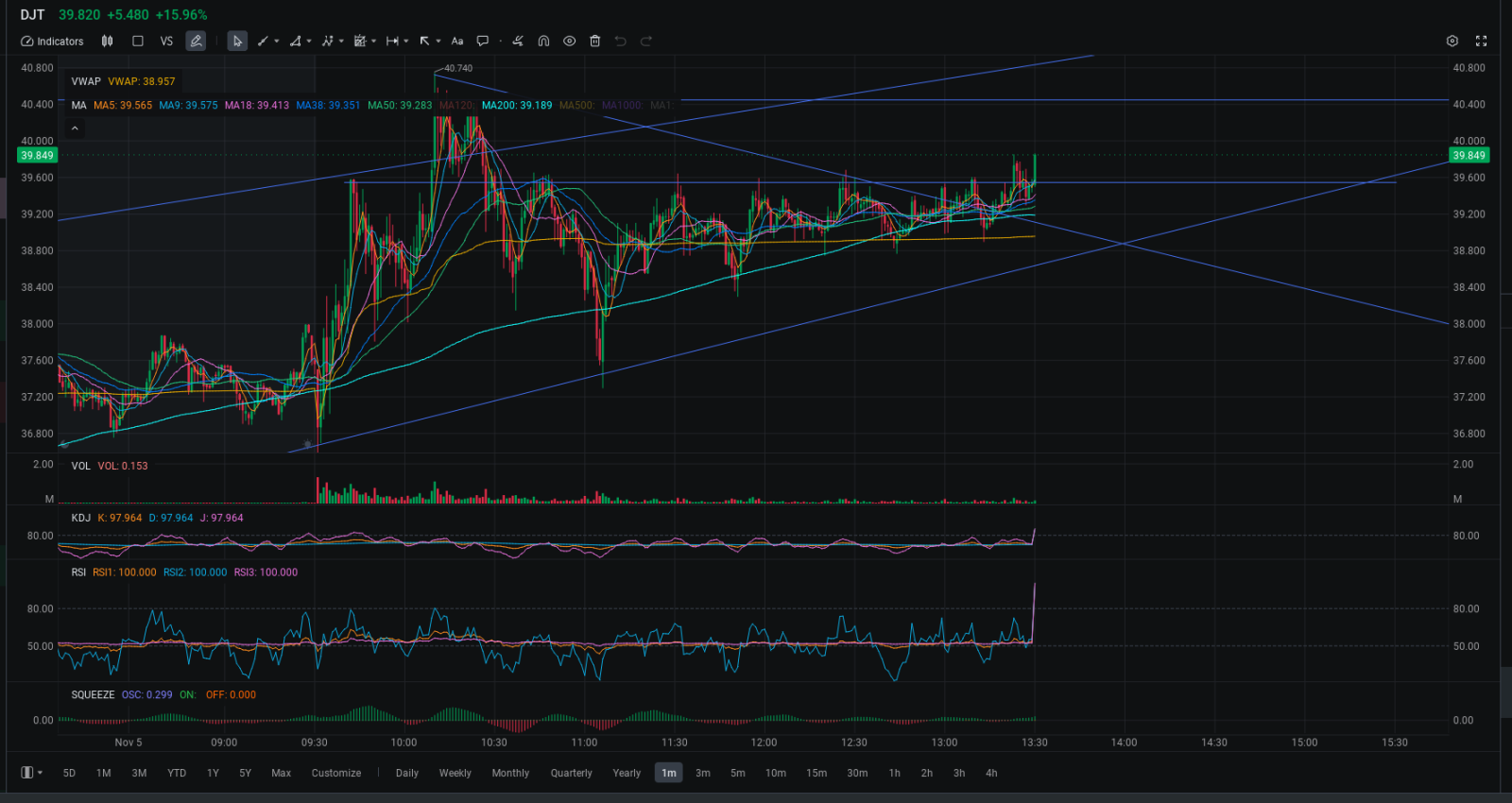
Task: Delete drawings with trash icon
Action: point(594,42)
